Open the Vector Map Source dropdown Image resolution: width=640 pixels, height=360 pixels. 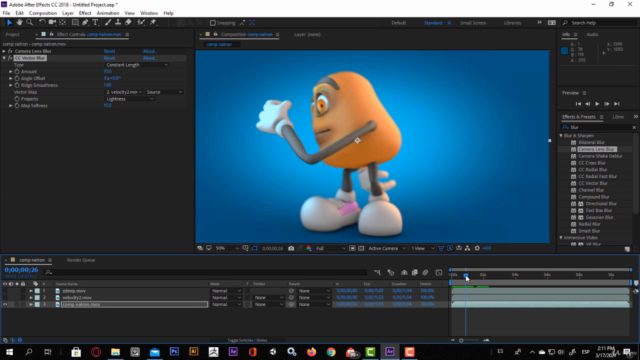(164, 92)
